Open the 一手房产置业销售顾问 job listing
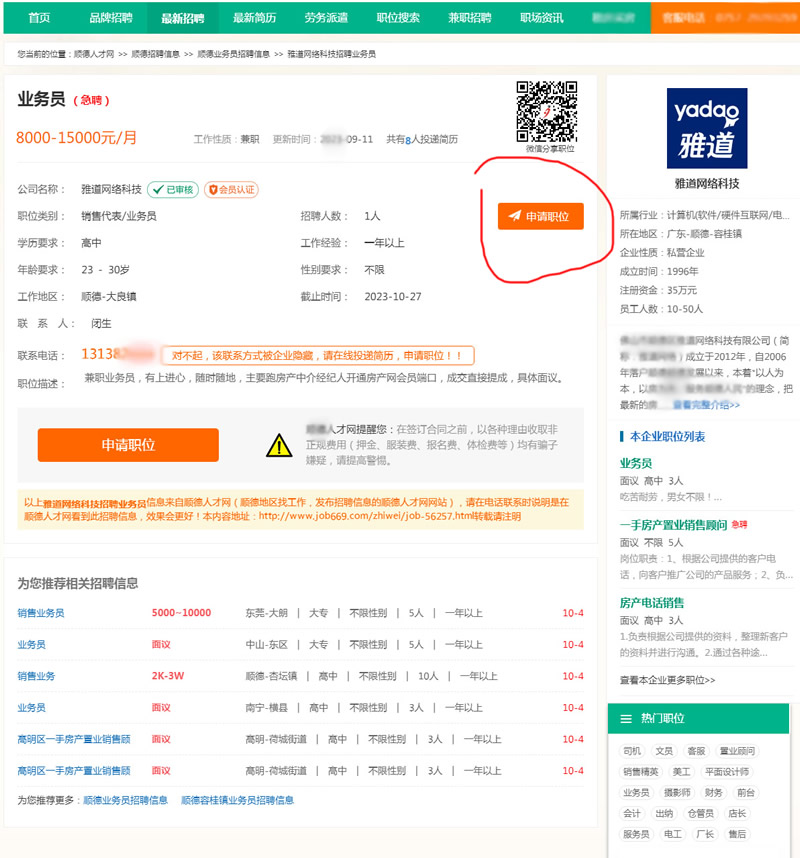Image resolution: width=800 pixels, height=858 pixels. (673, 524)
